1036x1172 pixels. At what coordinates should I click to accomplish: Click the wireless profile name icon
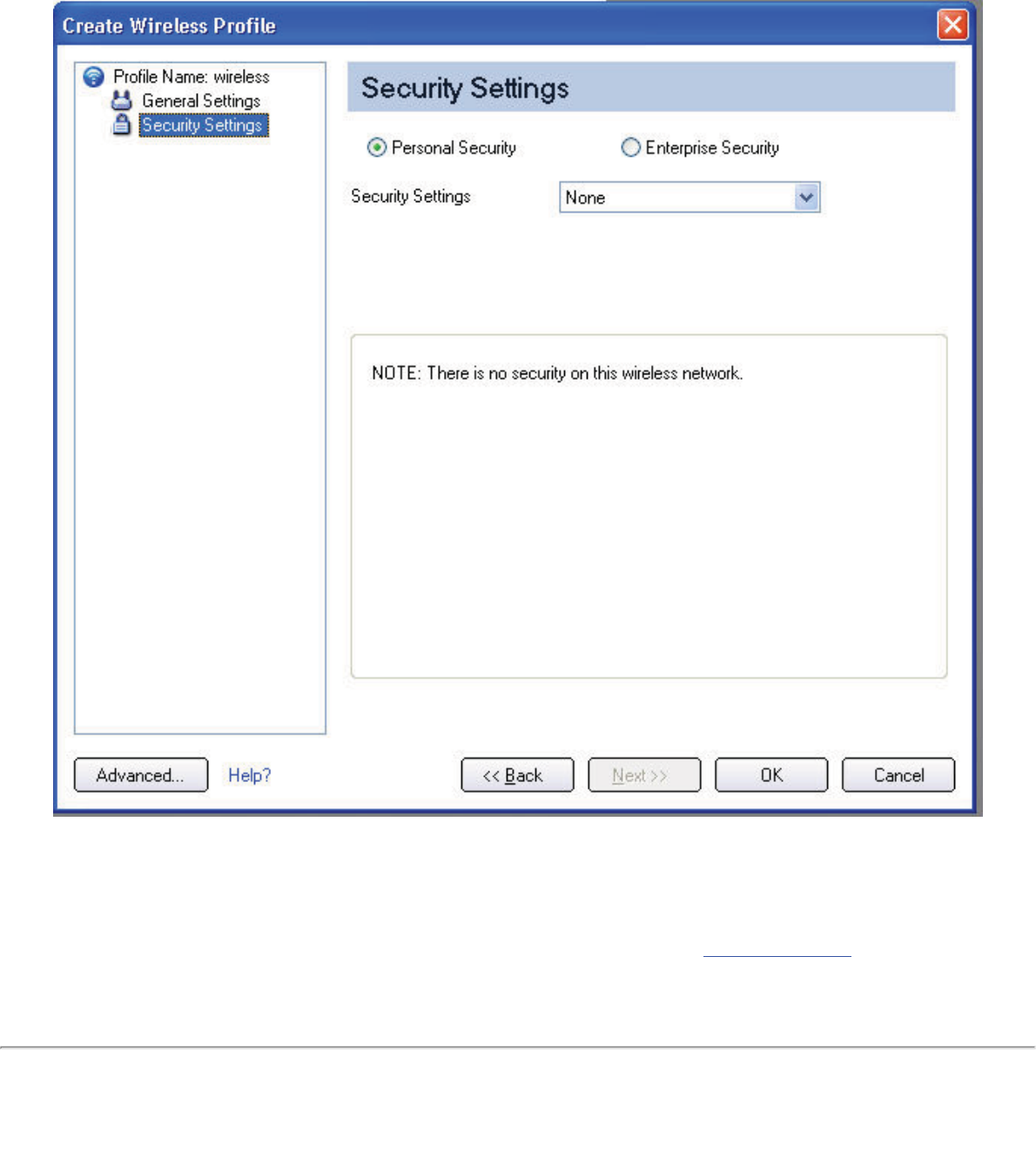(93, 77)
